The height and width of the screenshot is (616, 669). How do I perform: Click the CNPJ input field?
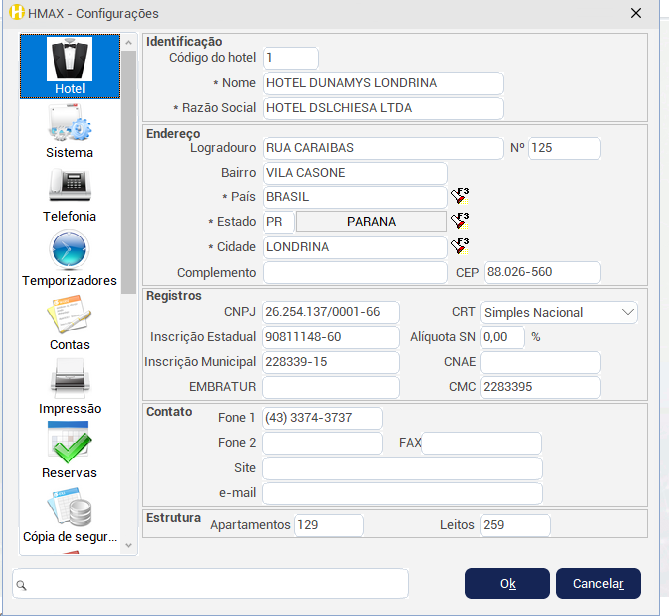tap(330, 312)
